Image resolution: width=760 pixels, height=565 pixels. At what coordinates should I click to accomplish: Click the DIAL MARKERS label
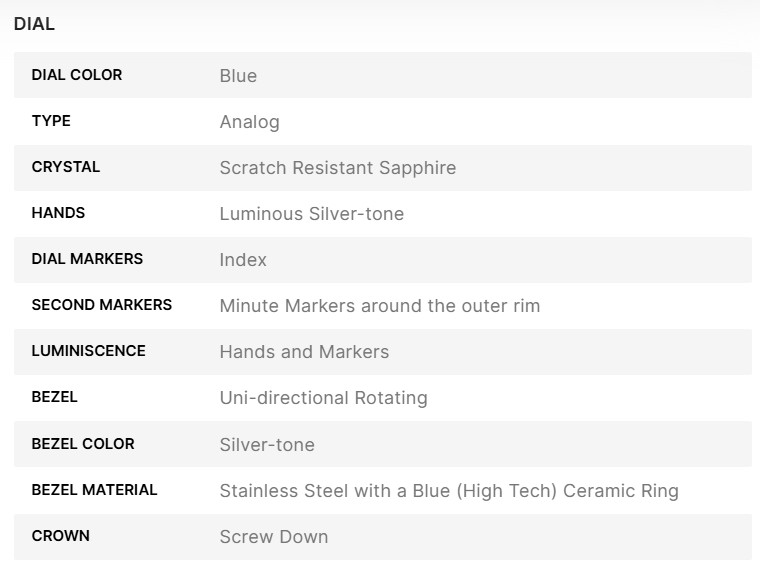click(x=87, y=259)
